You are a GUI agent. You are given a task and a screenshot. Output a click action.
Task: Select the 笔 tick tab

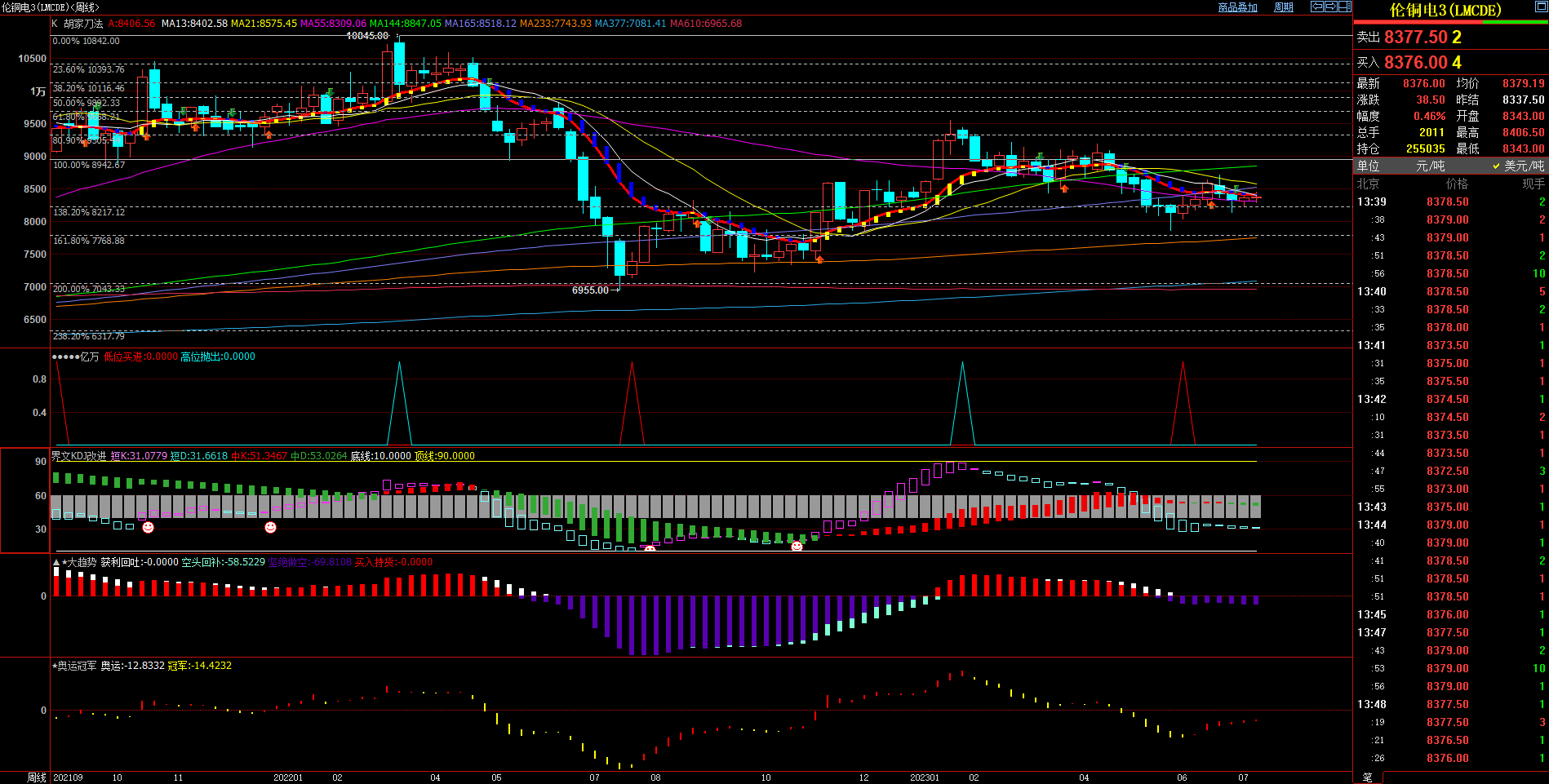(1368, 777)
